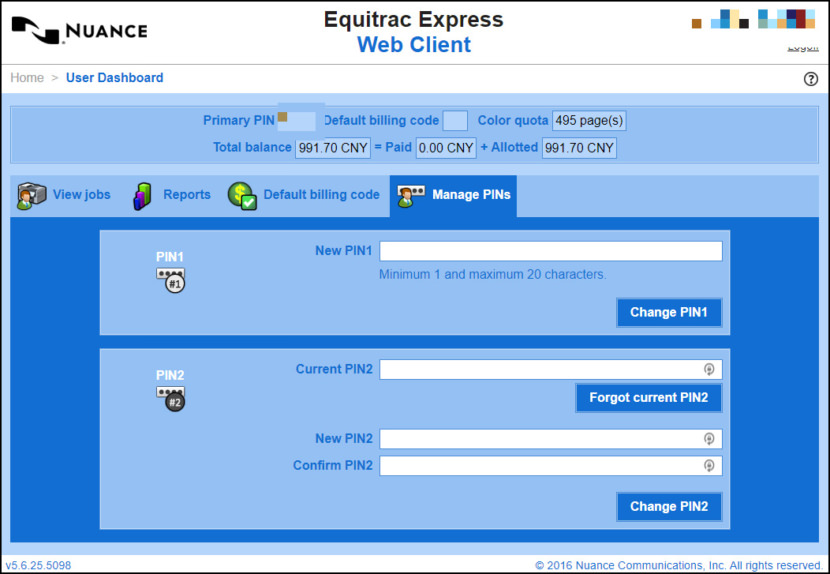Click the Nuance logo

click(x=79, y=31)
